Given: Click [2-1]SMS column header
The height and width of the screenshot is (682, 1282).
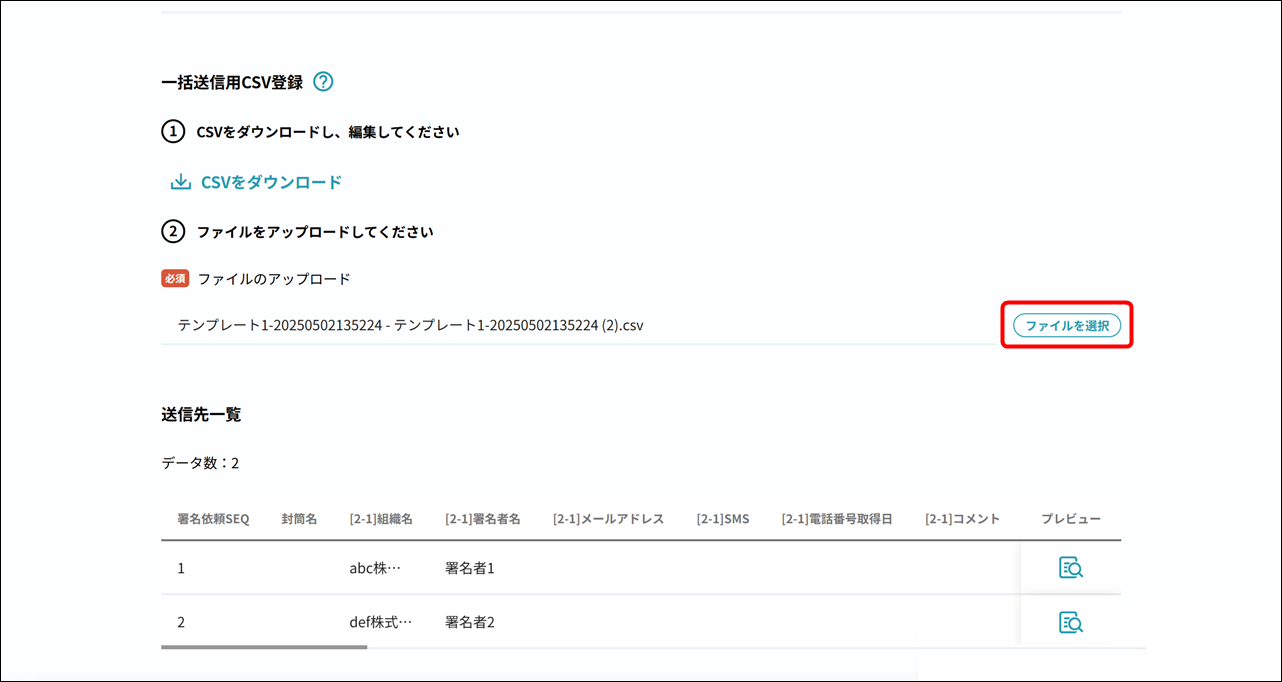Looking at the screenshot, I should pos(723,519).
